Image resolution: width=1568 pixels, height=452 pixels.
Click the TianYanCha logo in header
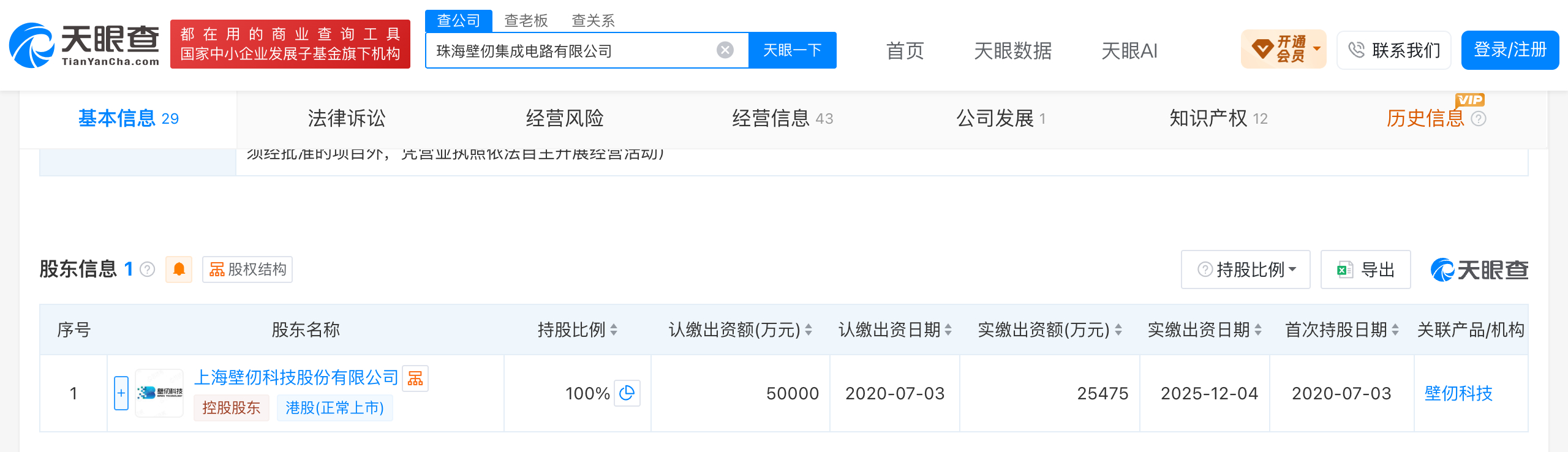click(x=85, y=45)
